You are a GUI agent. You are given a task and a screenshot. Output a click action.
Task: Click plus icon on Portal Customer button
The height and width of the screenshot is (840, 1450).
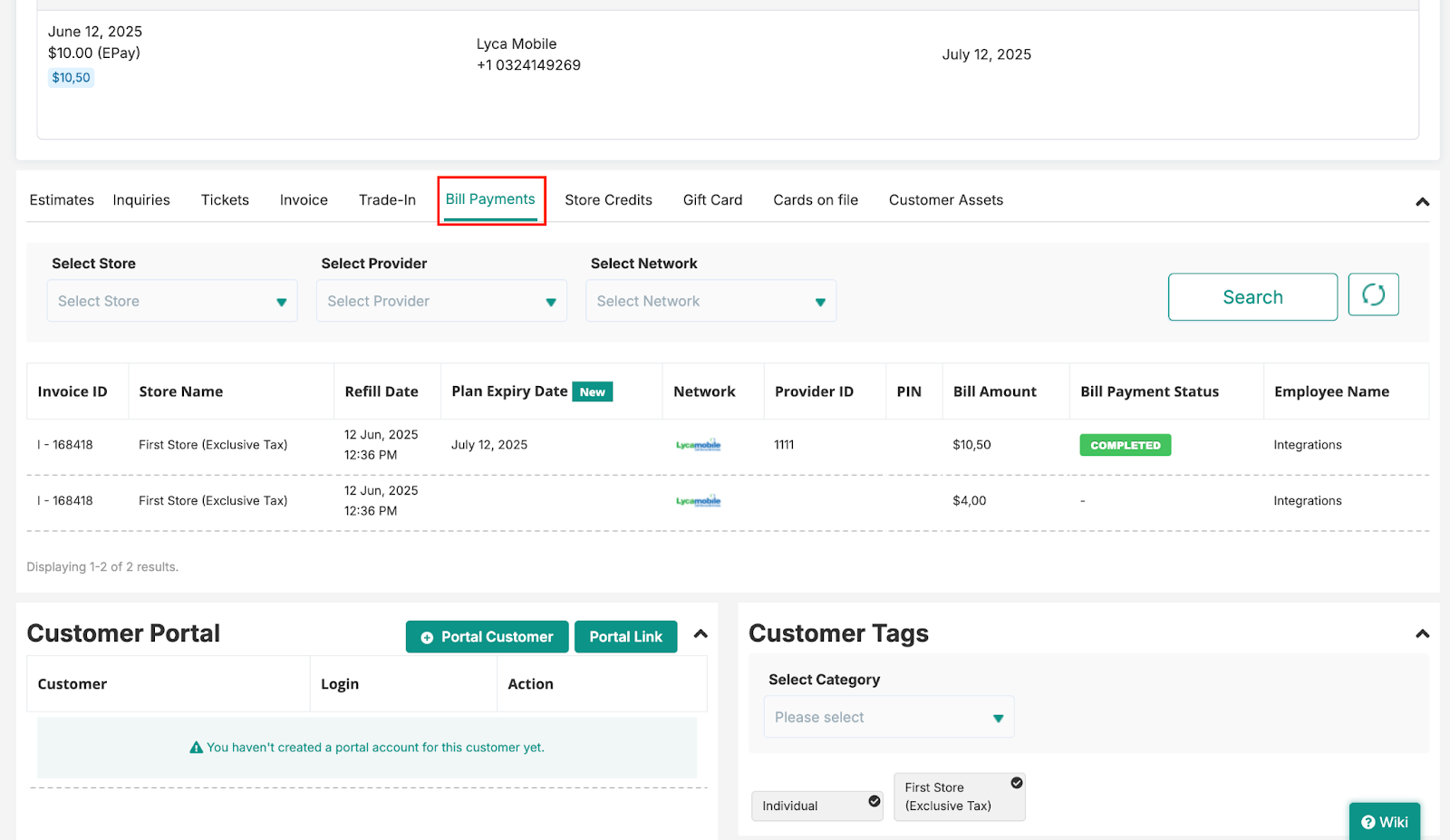427,638
